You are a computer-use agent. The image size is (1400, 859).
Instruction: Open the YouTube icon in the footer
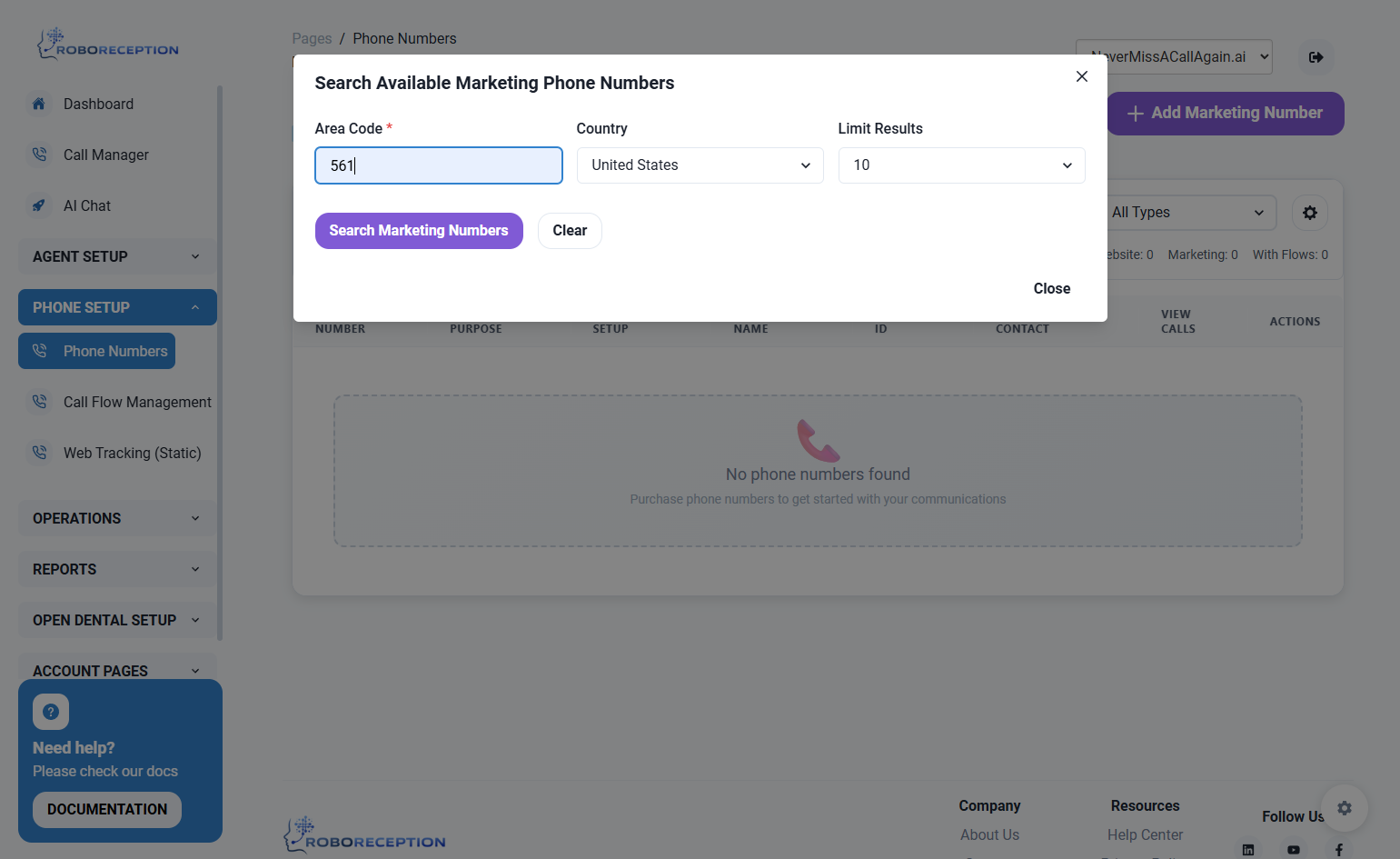pyautogui.click(x=1294, y=850)
